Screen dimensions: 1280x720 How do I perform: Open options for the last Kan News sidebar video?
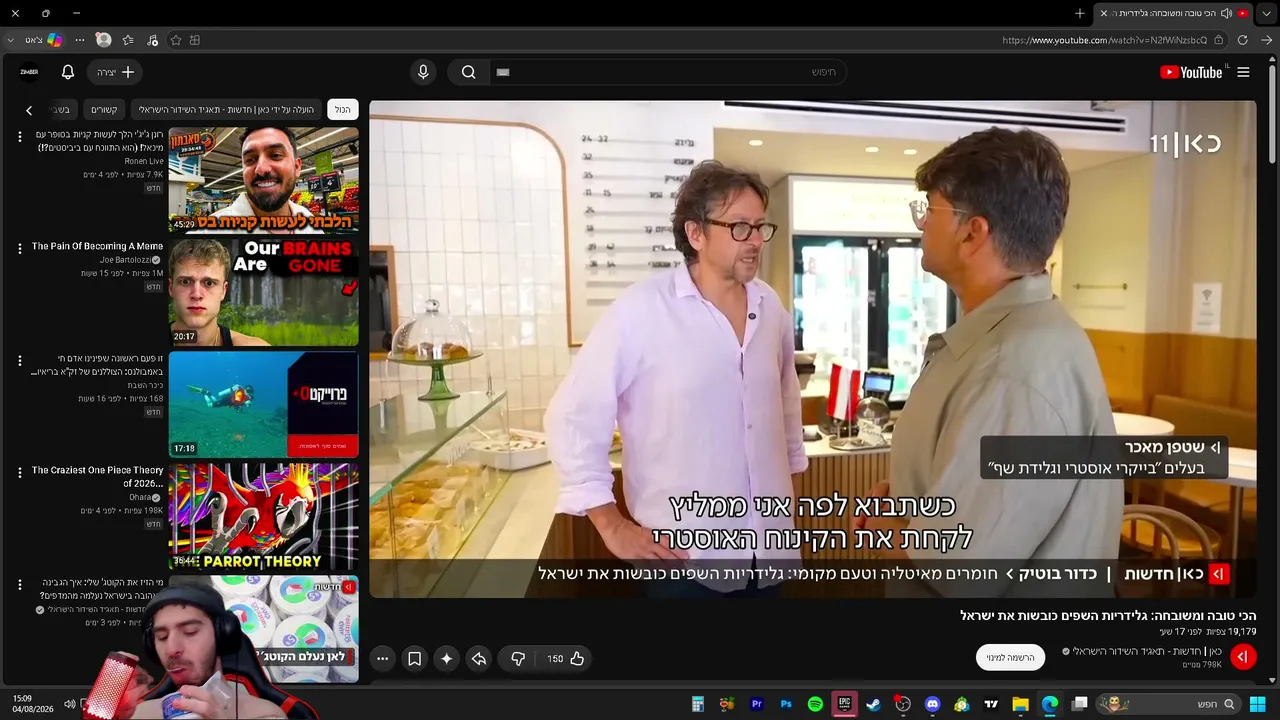point(20,585)
